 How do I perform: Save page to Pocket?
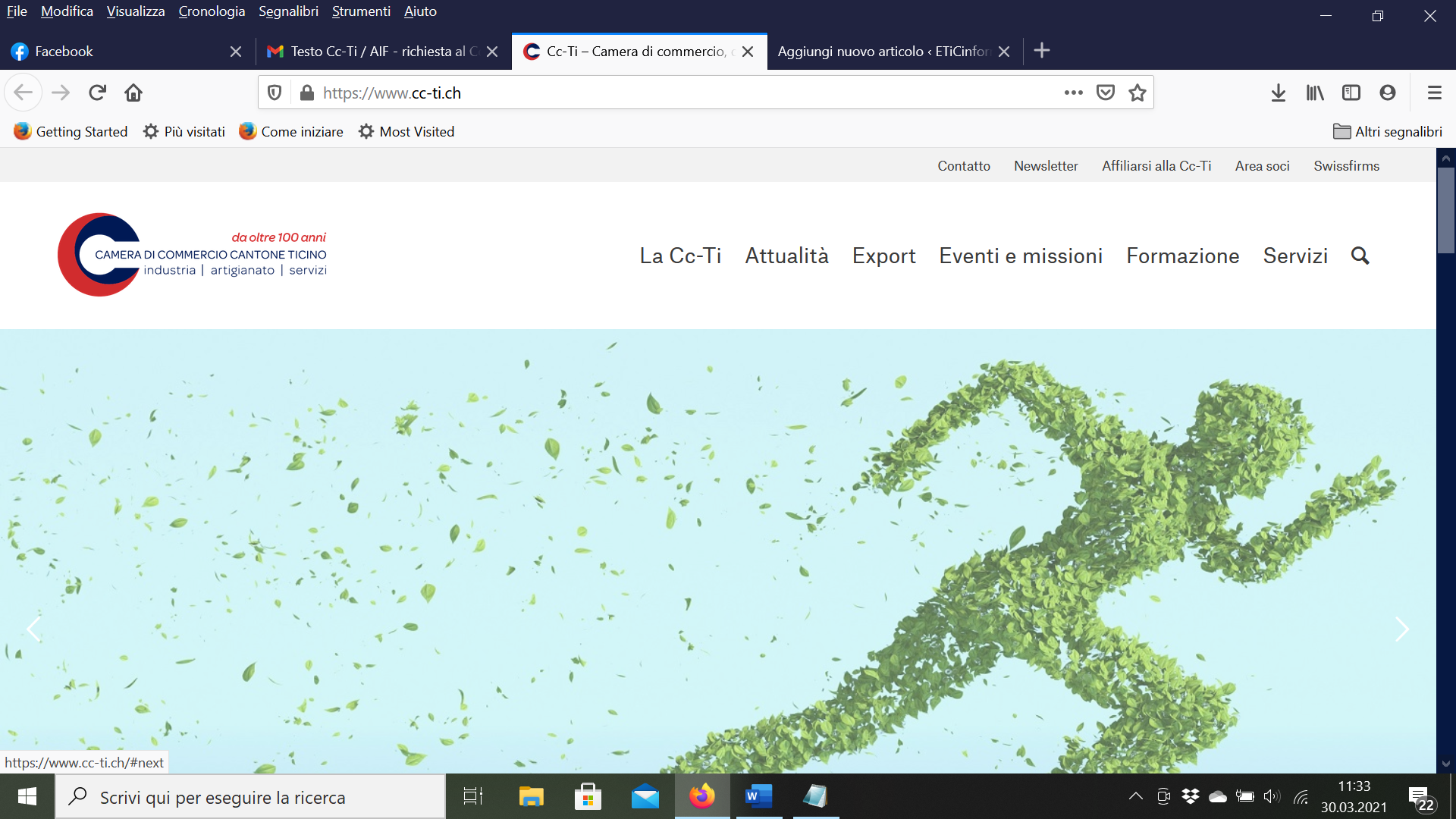pos(1106,93)
